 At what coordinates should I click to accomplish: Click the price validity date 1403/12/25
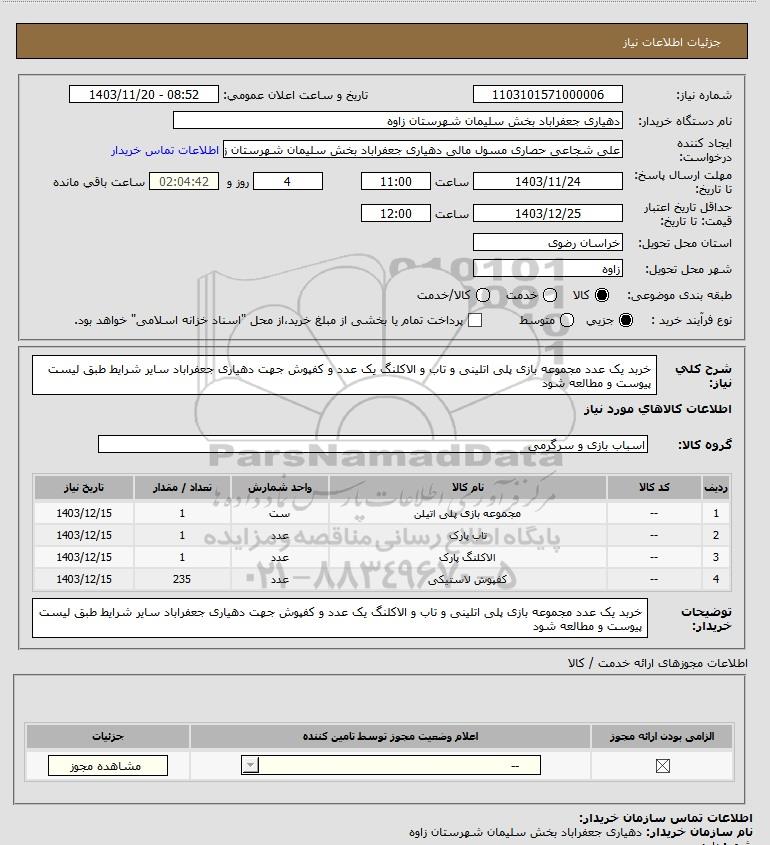(547, 213)
